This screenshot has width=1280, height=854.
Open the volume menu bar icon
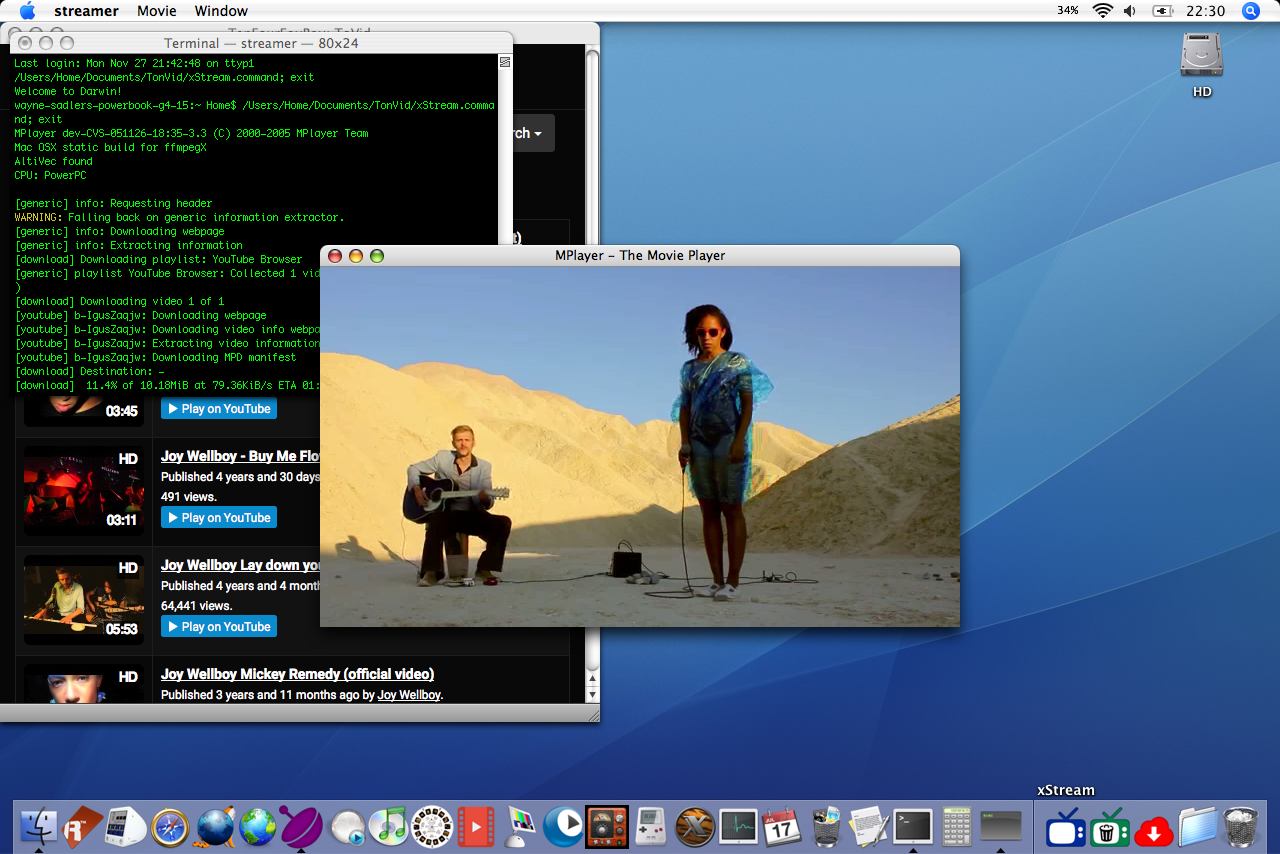(x=1130, y=11)
